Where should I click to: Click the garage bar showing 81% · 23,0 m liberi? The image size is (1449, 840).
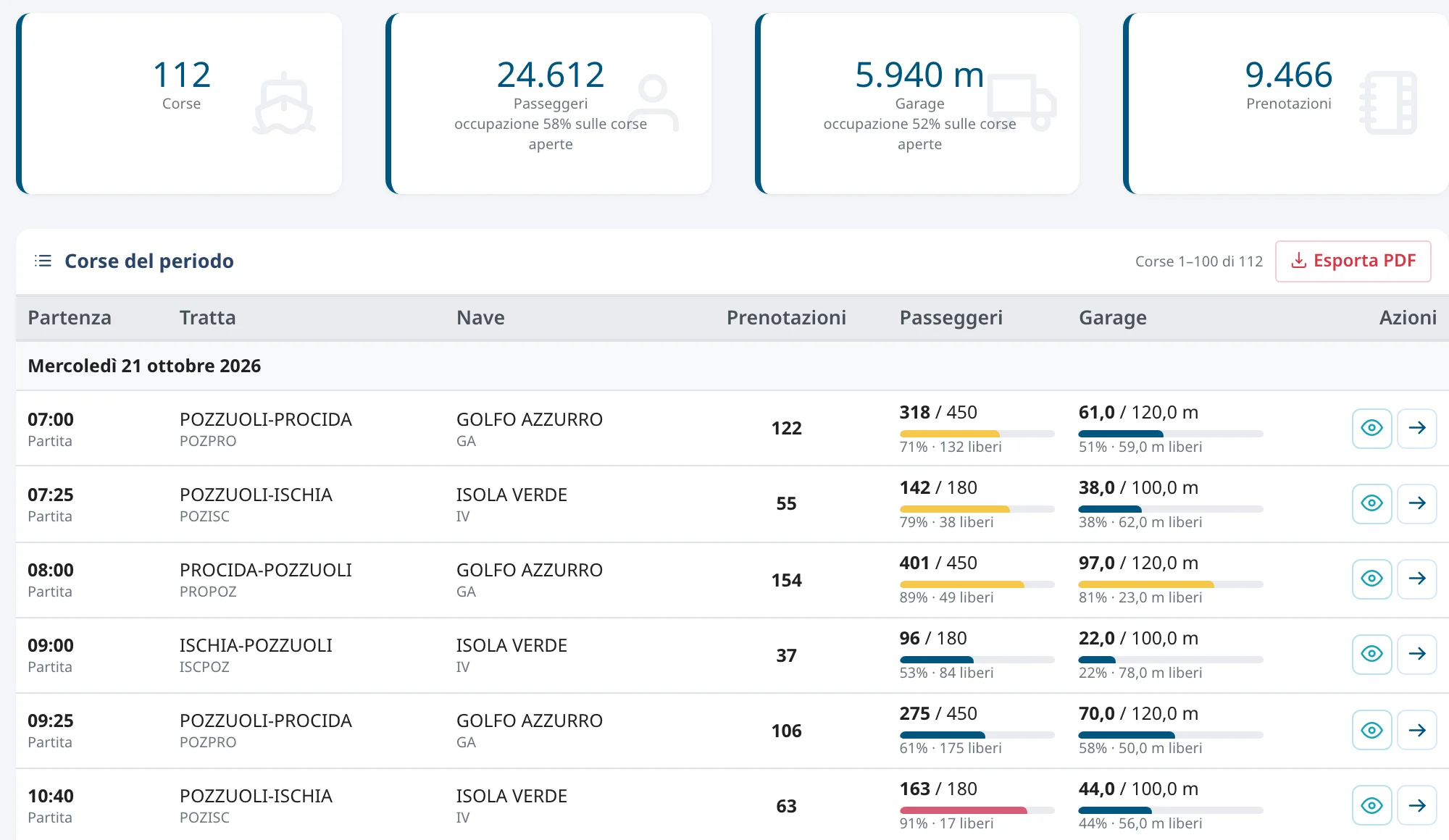(x=1171, y=584)
